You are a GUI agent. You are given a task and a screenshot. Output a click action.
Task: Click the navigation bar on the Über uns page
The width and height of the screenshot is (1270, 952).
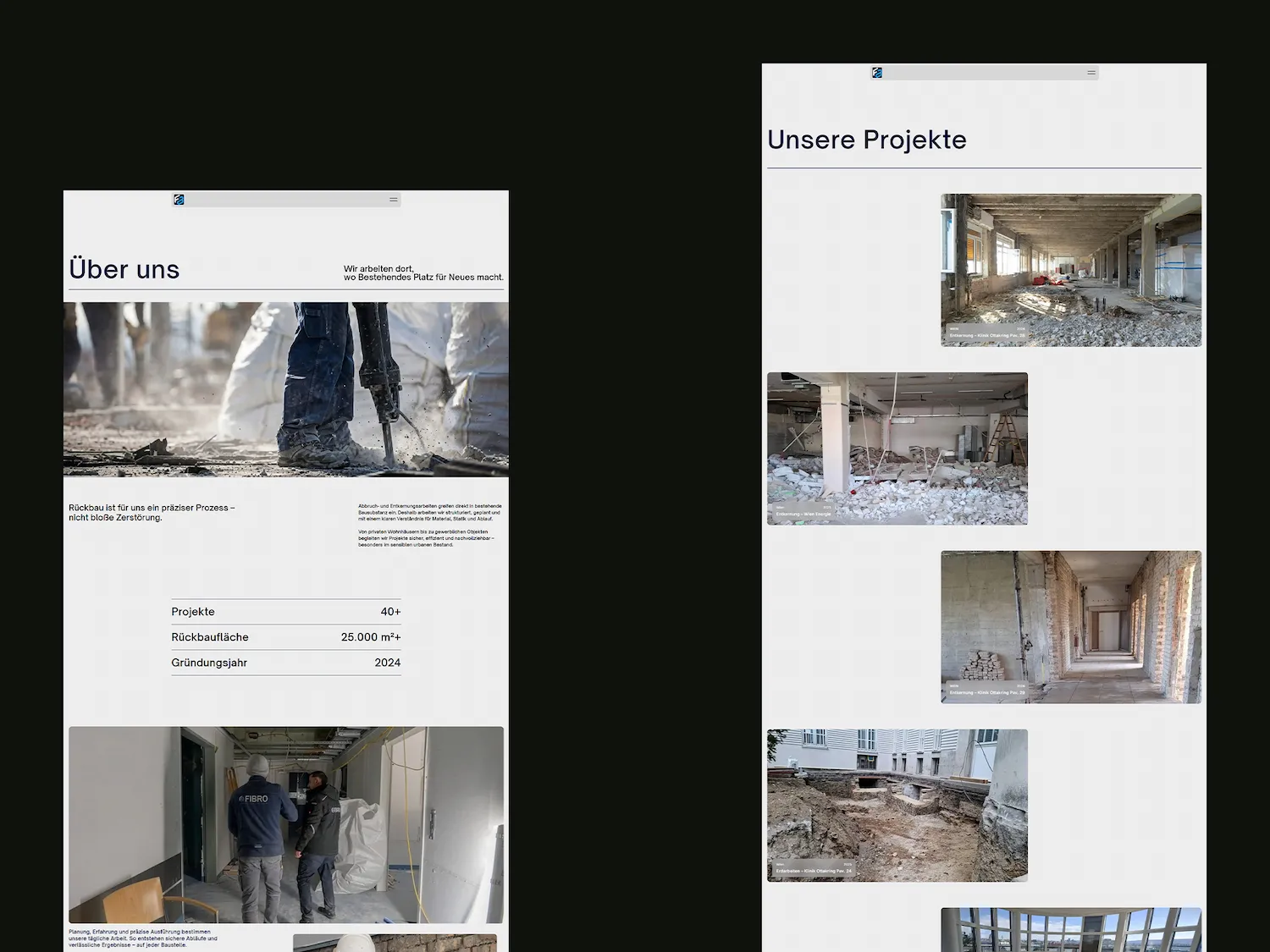click(x=286, y=200)
